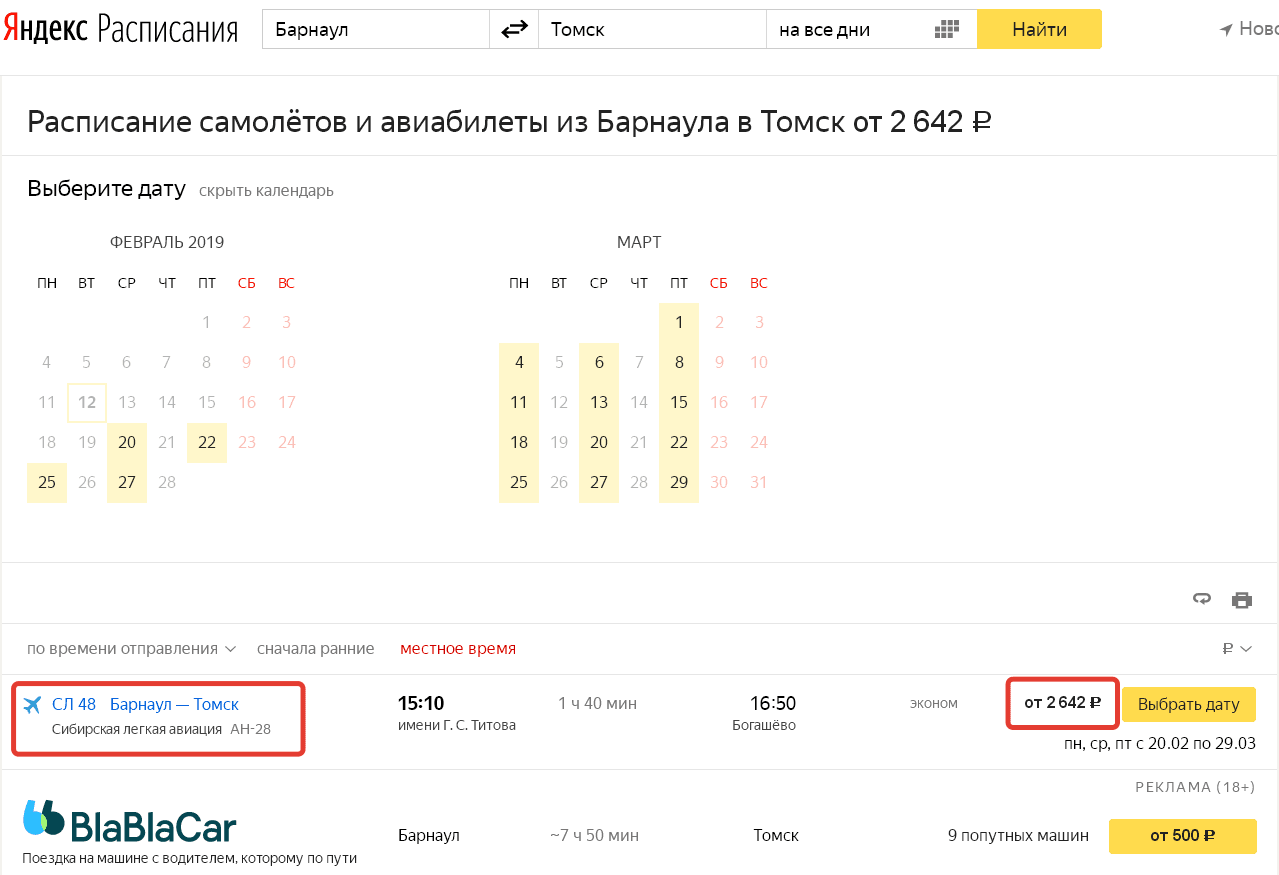1279x875 pixels.
Task: Select March 29 in the calendar
Action: (x=679, y=483)
